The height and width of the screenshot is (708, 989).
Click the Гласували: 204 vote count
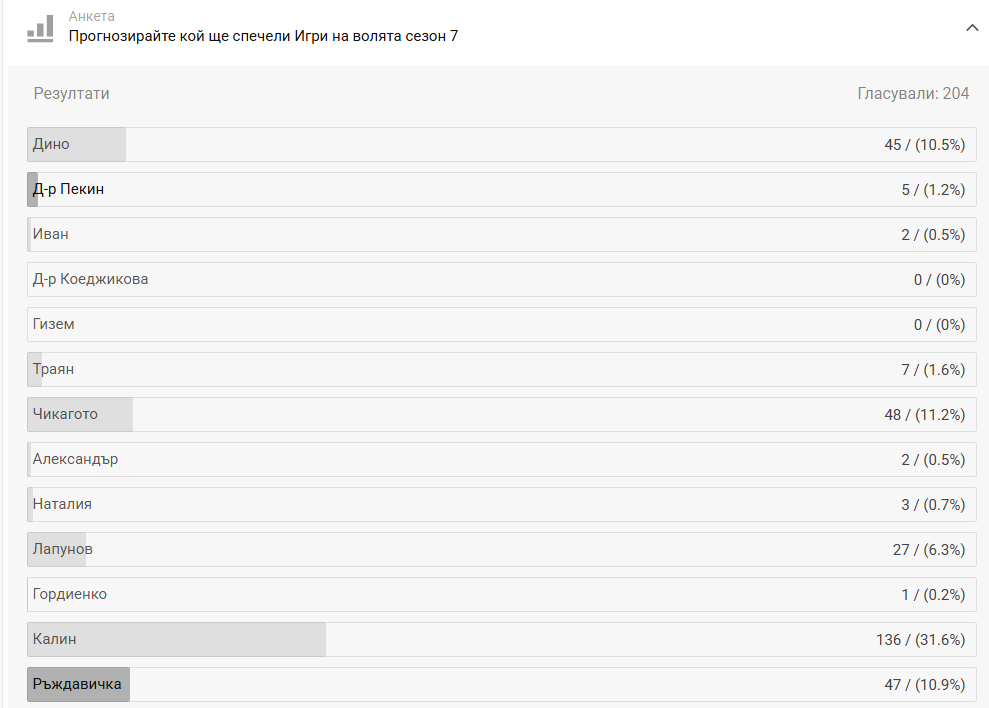913,93
